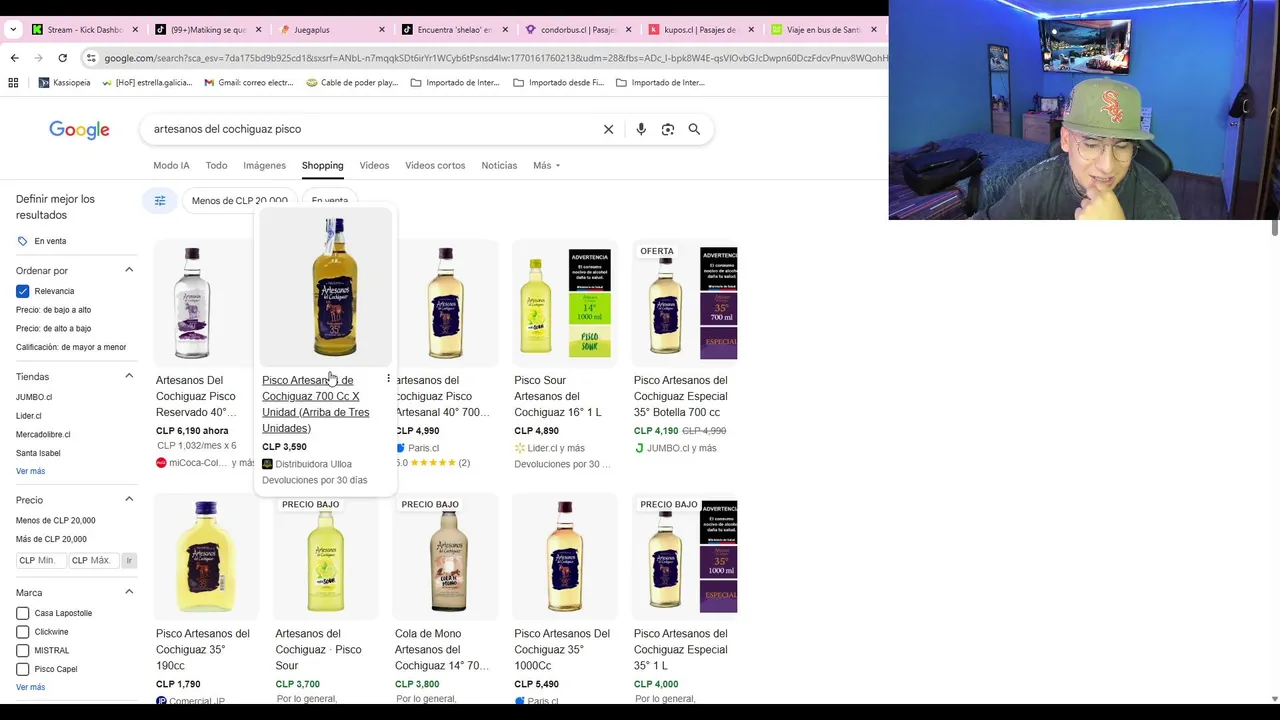Open the Más dropdown menu

(546, 165)
